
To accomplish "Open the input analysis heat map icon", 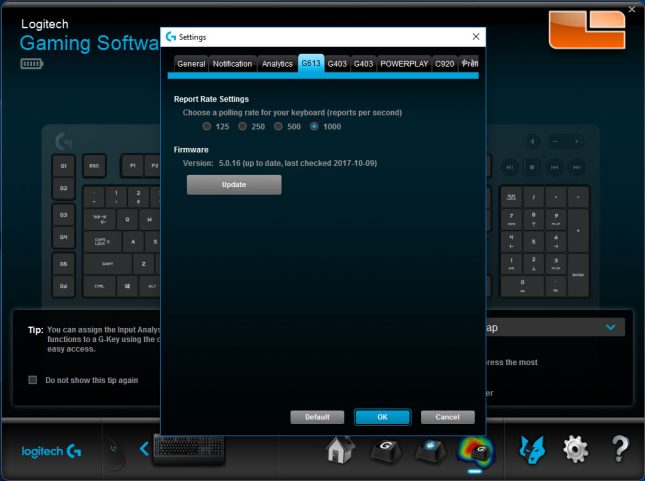I will click(x=476, y=451).
